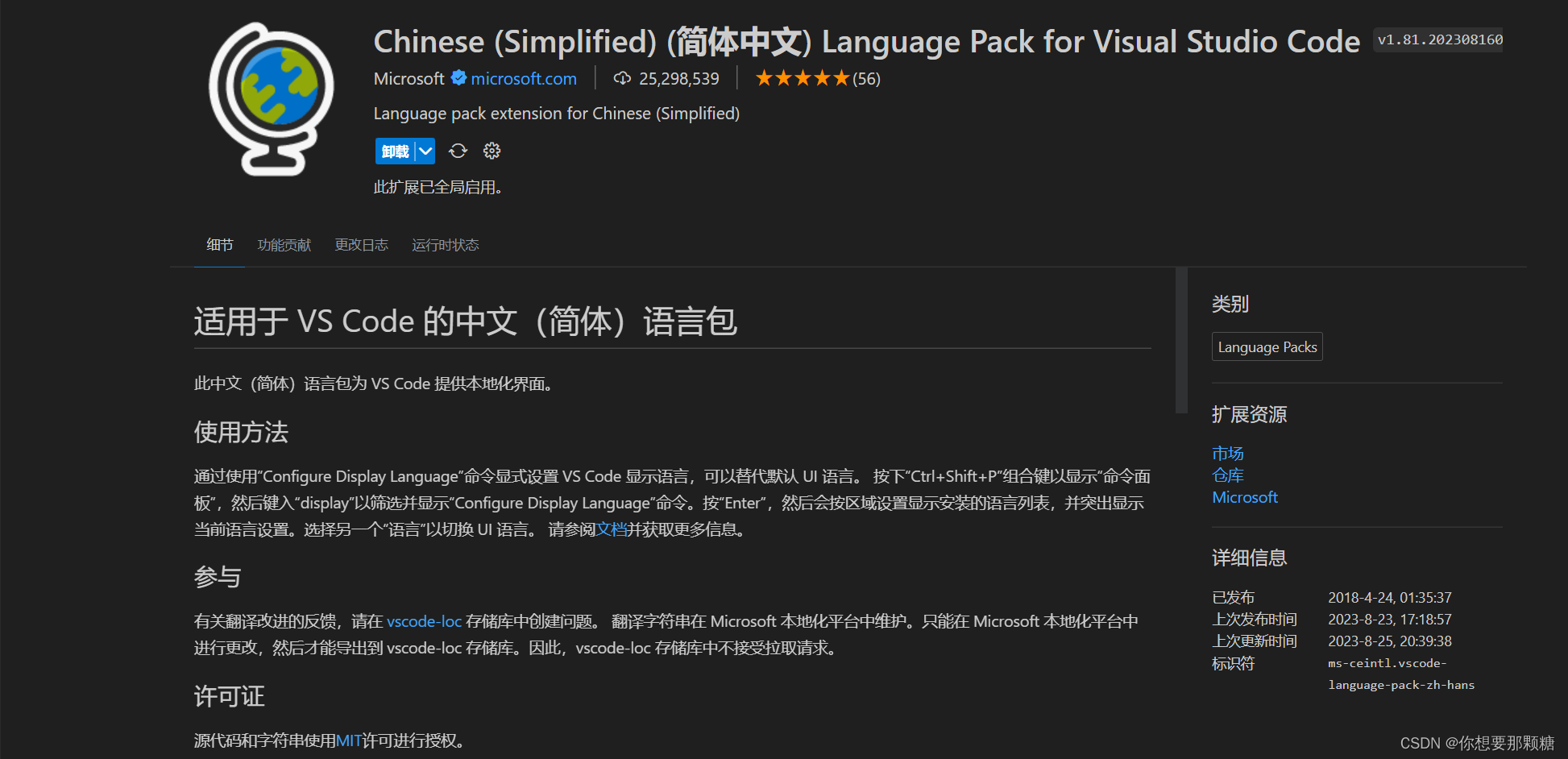Switch to the 运行时状态 tab

(x=445, y=245)
